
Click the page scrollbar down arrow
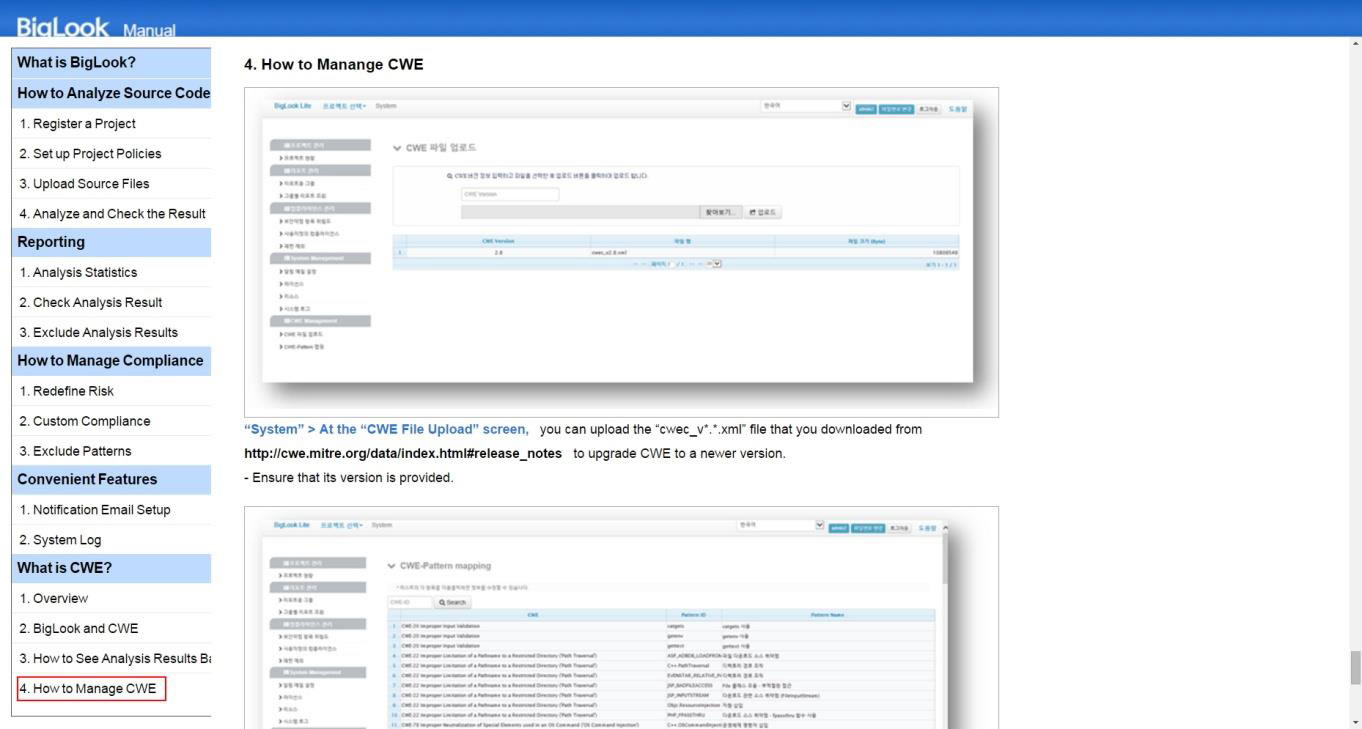coord(1355,721)
